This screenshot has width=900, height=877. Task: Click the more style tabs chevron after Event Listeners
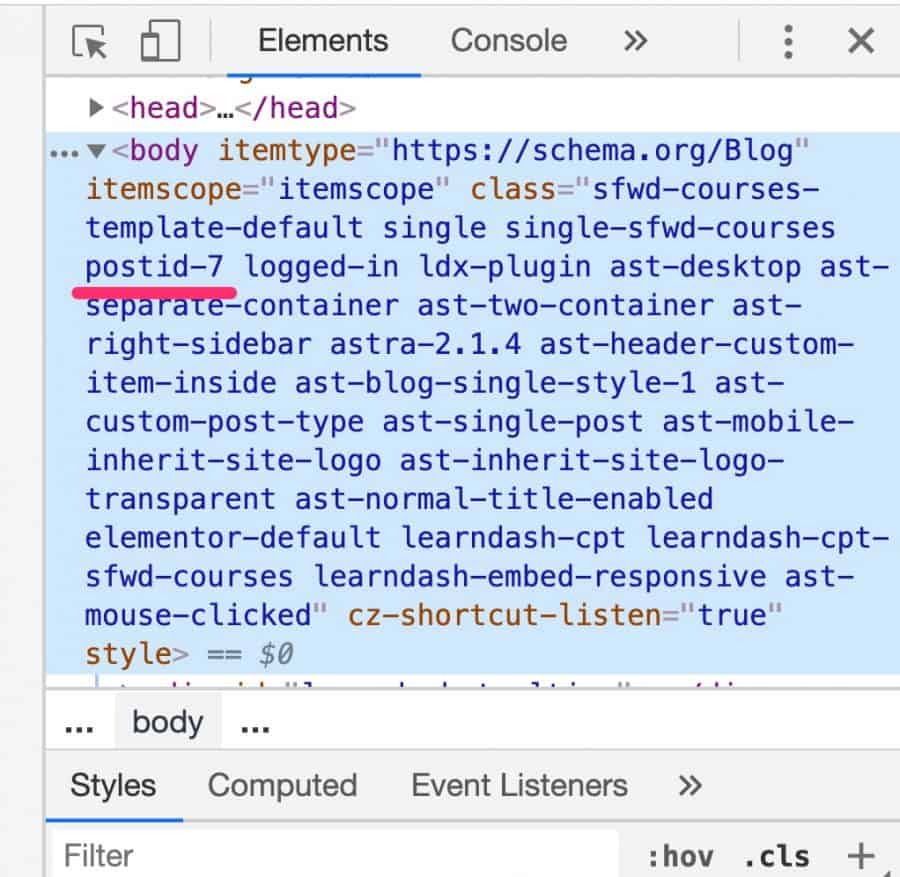tap(690, 786)
